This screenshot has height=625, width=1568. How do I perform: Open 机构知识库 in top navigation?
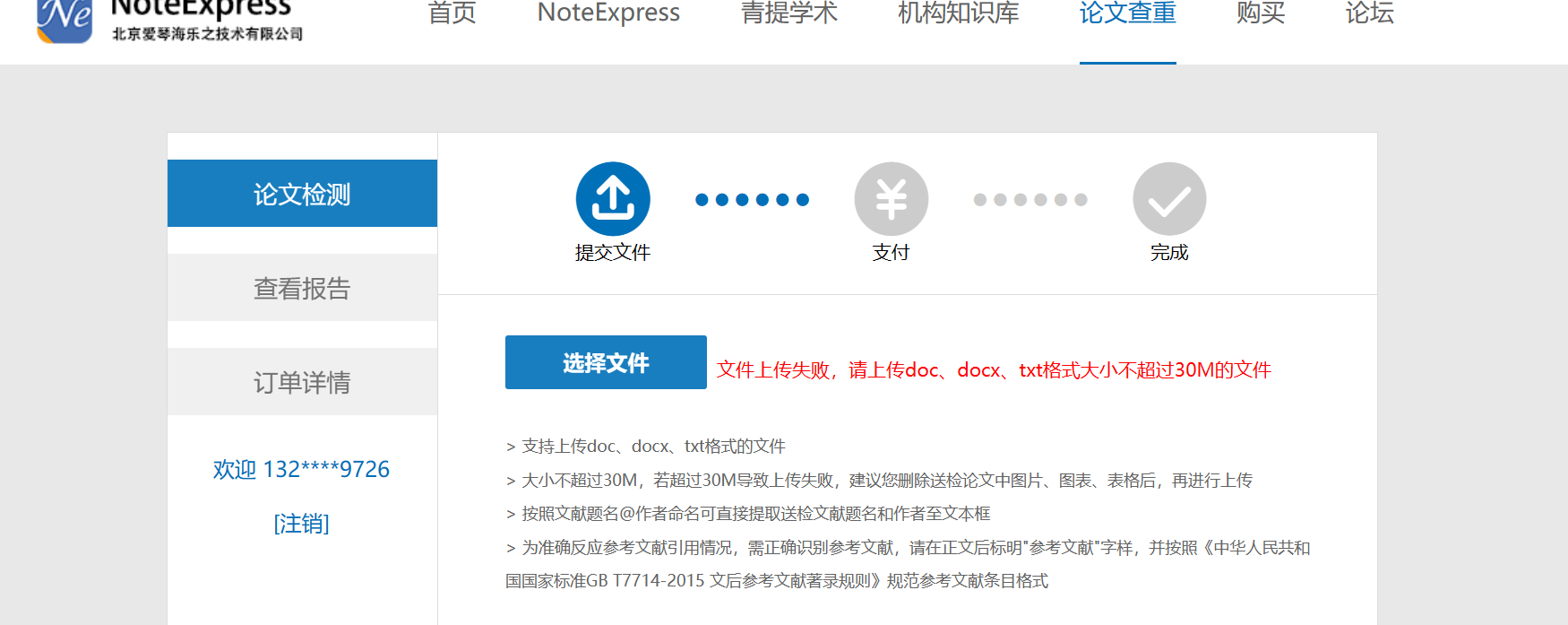coord(958,13)
